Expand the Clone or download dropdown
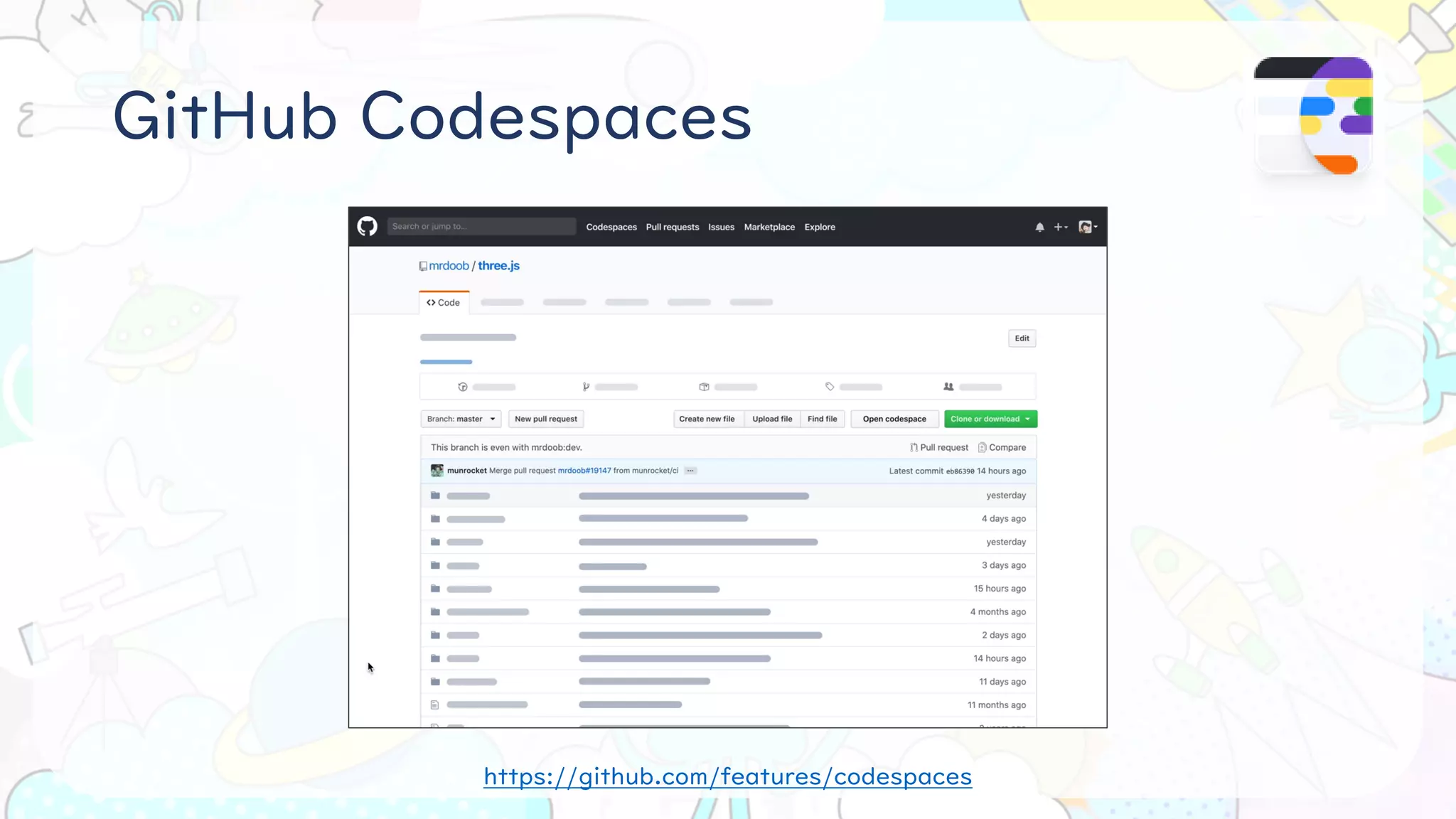 pos(990,419)
